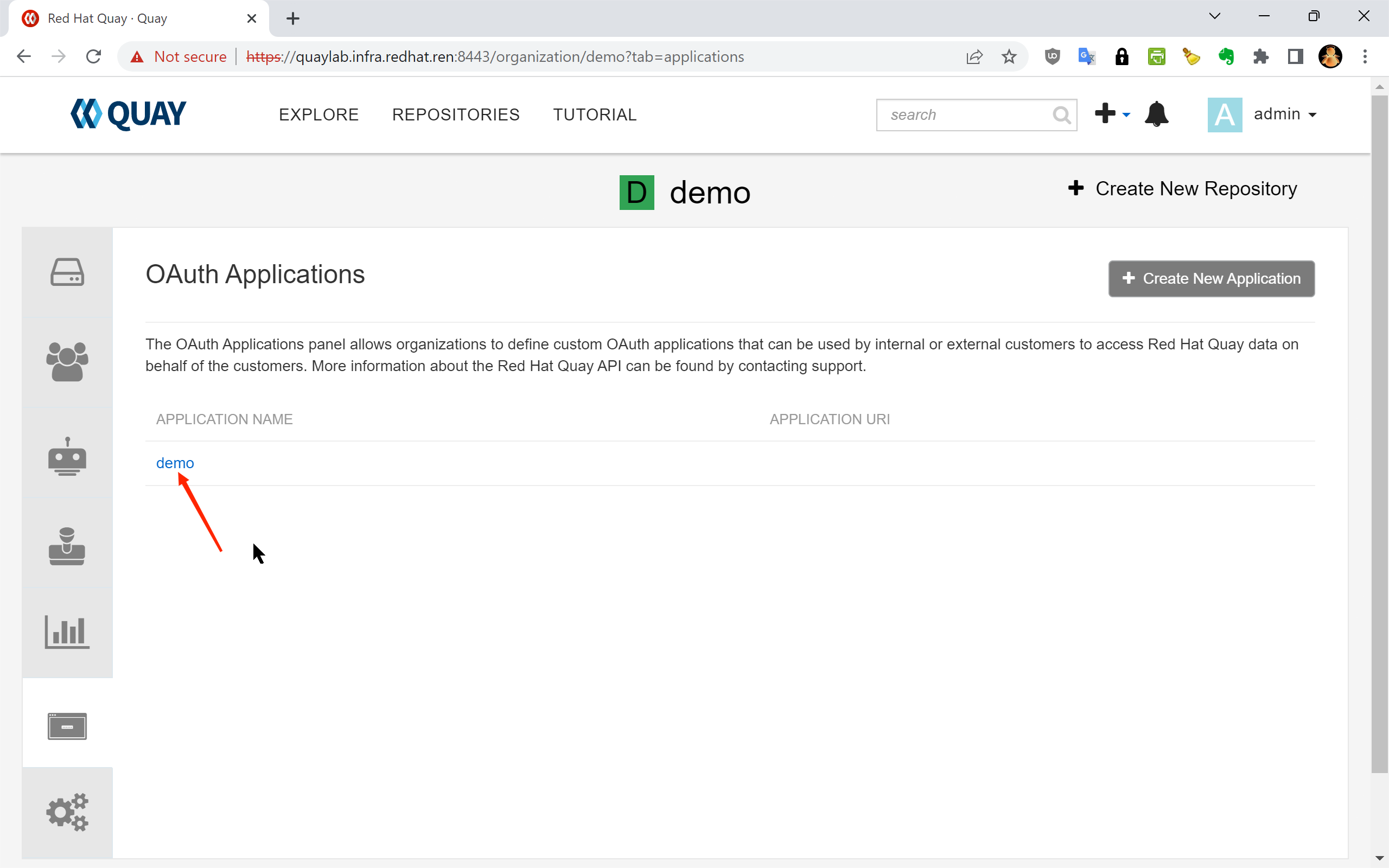The width and height of the screenshot is (1389, 868).
Task: Select the Applications sidebar tab icon
Action: (67, 726)
